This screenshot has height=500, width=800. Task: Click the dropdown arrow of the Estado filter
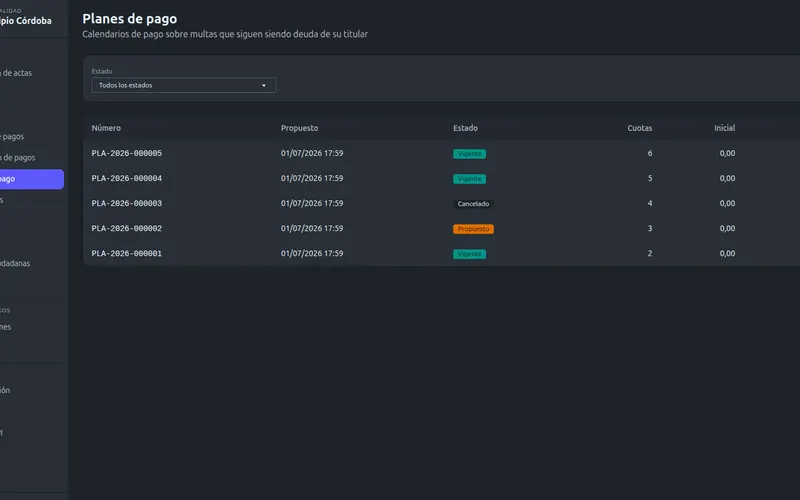pyautogui.click(x=264, y=86)
